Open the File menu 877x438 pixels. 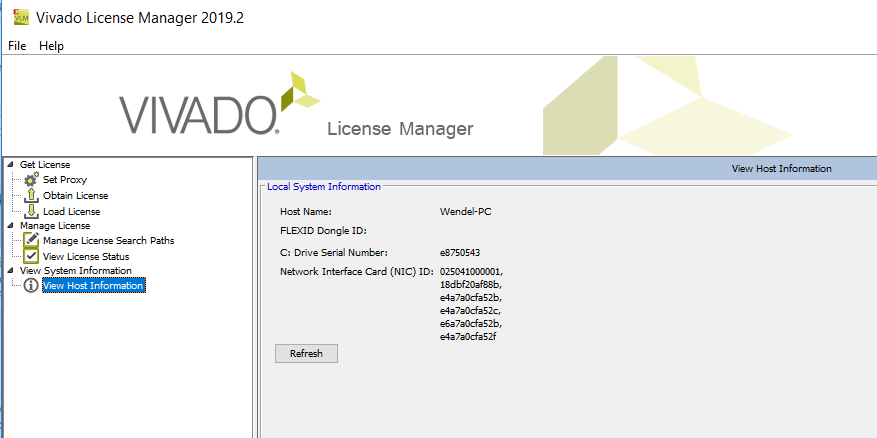(17, 46)
